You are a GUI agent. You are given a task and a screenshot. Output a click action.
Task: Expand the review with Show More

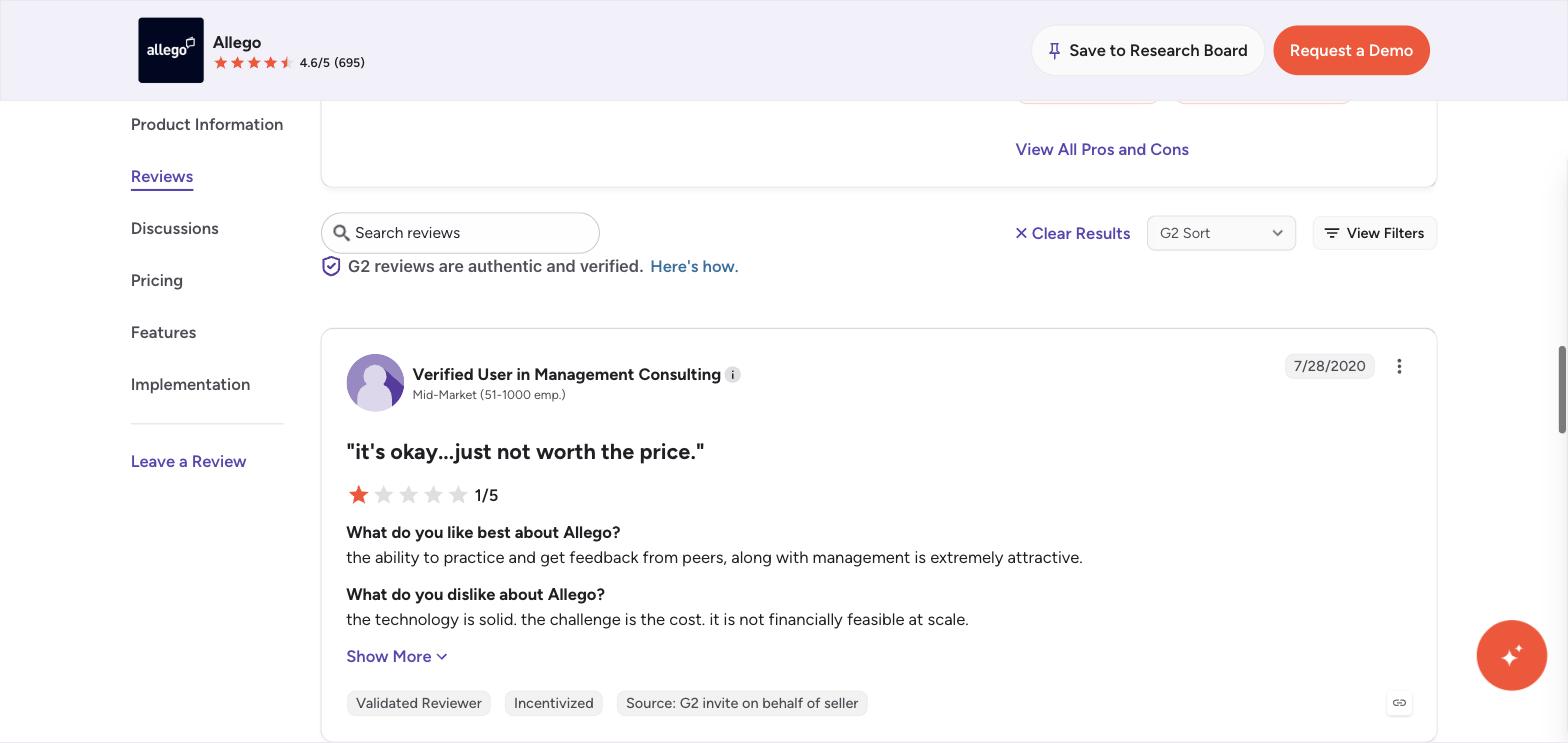point(397,656)
